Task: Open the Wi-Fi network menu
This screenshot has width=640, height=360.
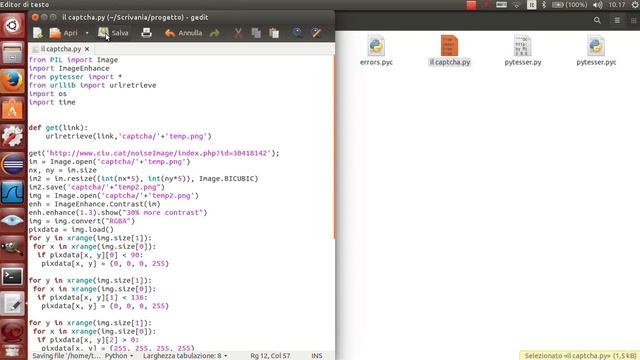Action: (x=517, y=5)
